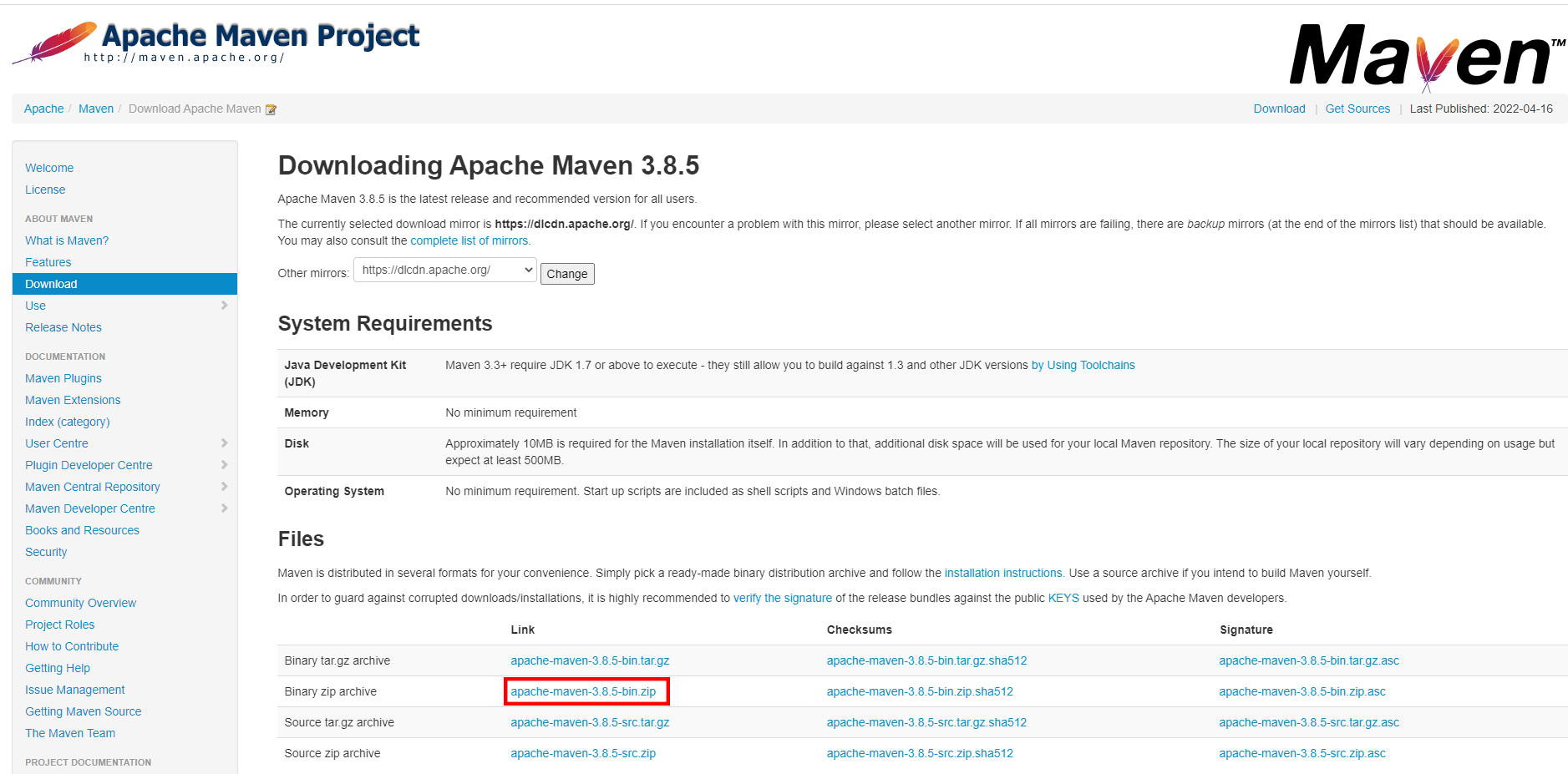This screenshot has width=1568, height=774.
Task: Expand the User Centre chevron
Action: pyautogui.click(x=224, y=443)
